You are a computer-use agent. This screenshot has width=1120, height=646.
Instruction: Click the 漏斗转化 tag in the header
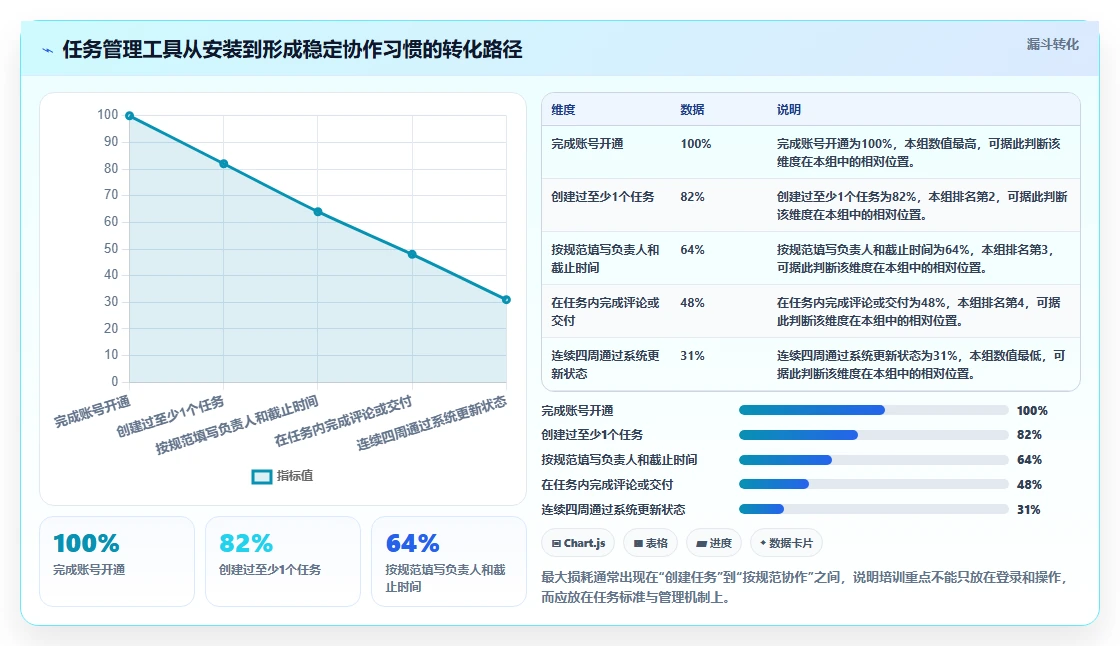point(1052,44)
